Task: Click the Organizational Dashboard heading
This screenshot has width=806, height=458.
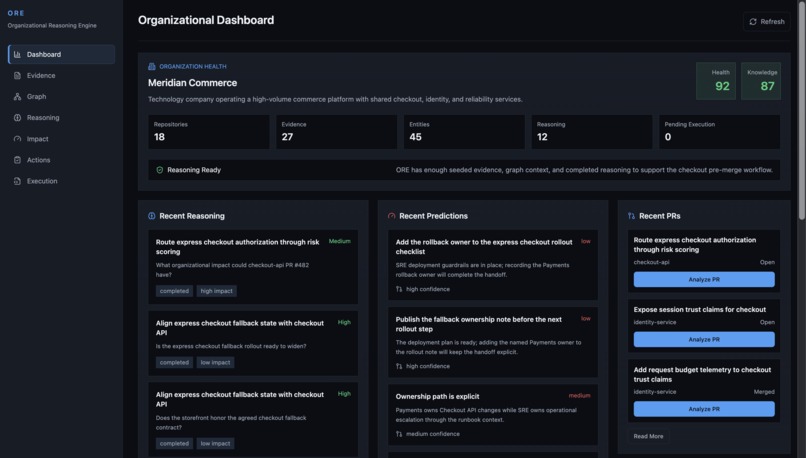Action: pyautogui.click(x=206, y=20)
